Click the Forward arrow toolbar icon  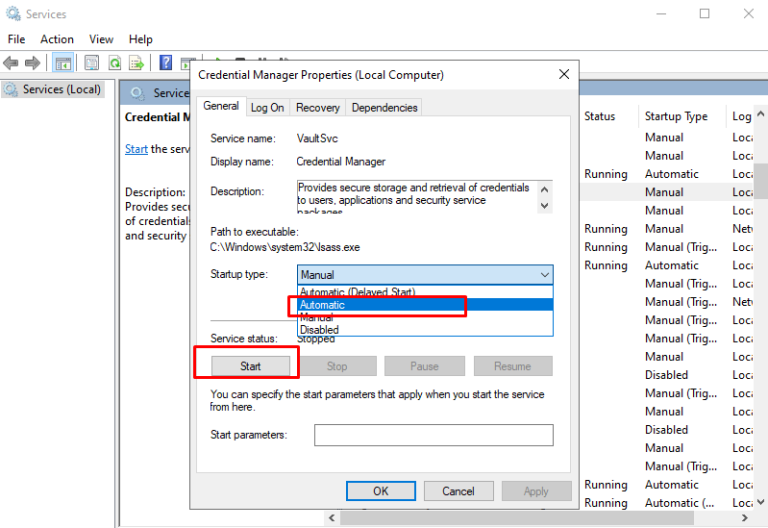click(x=32, y=63)
